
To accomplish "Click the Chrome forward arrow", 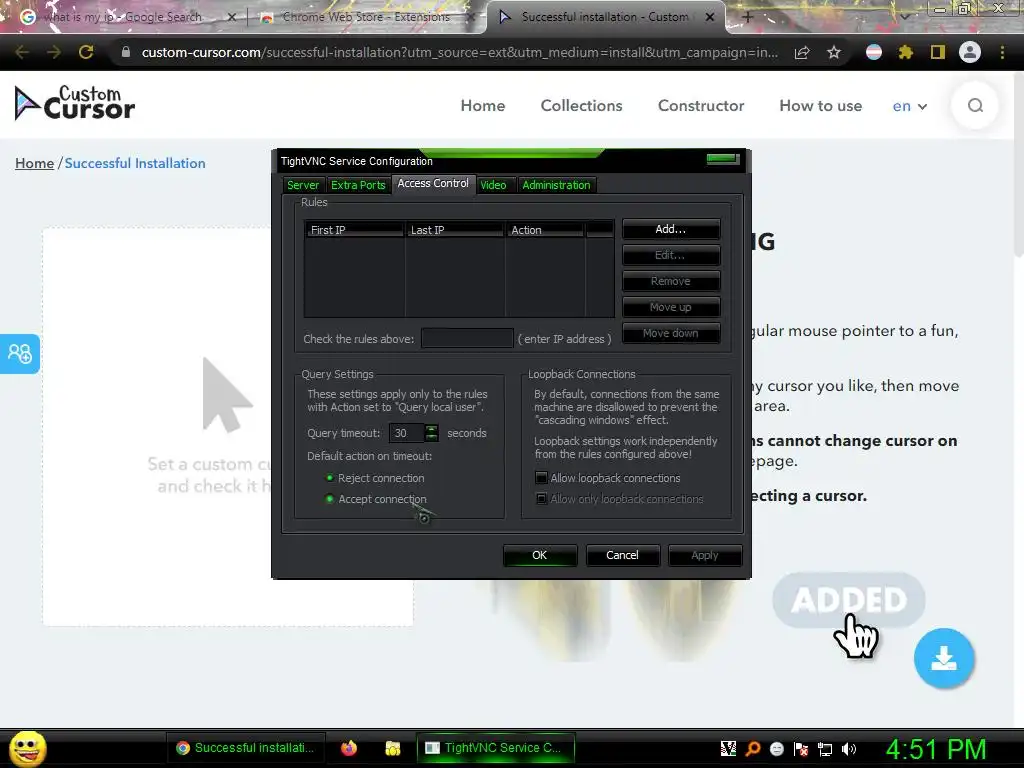I will pos(54,52).
